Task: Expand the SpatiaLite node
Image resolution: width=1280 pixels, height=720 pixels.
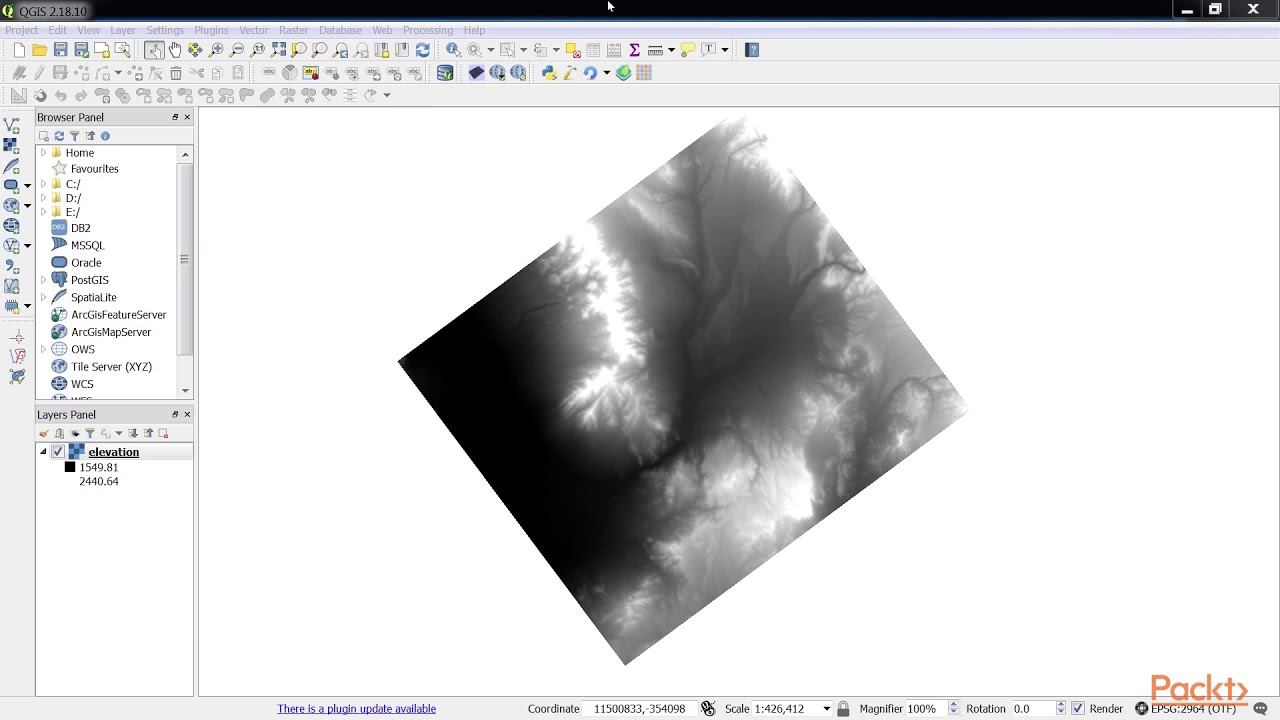Action: click(x=43, y=297)
